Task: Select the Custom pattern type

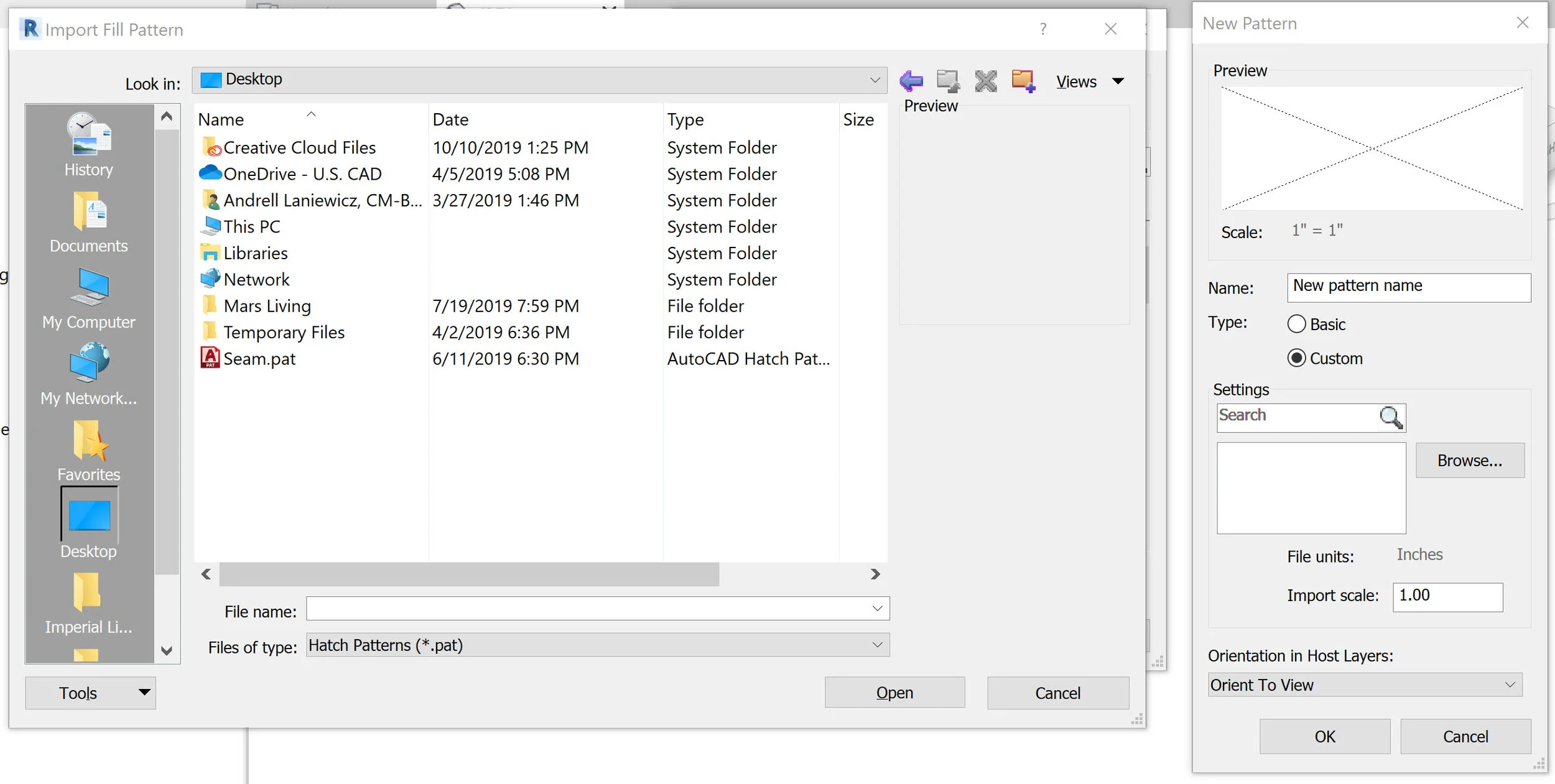Action: (x=1297, y=358)
